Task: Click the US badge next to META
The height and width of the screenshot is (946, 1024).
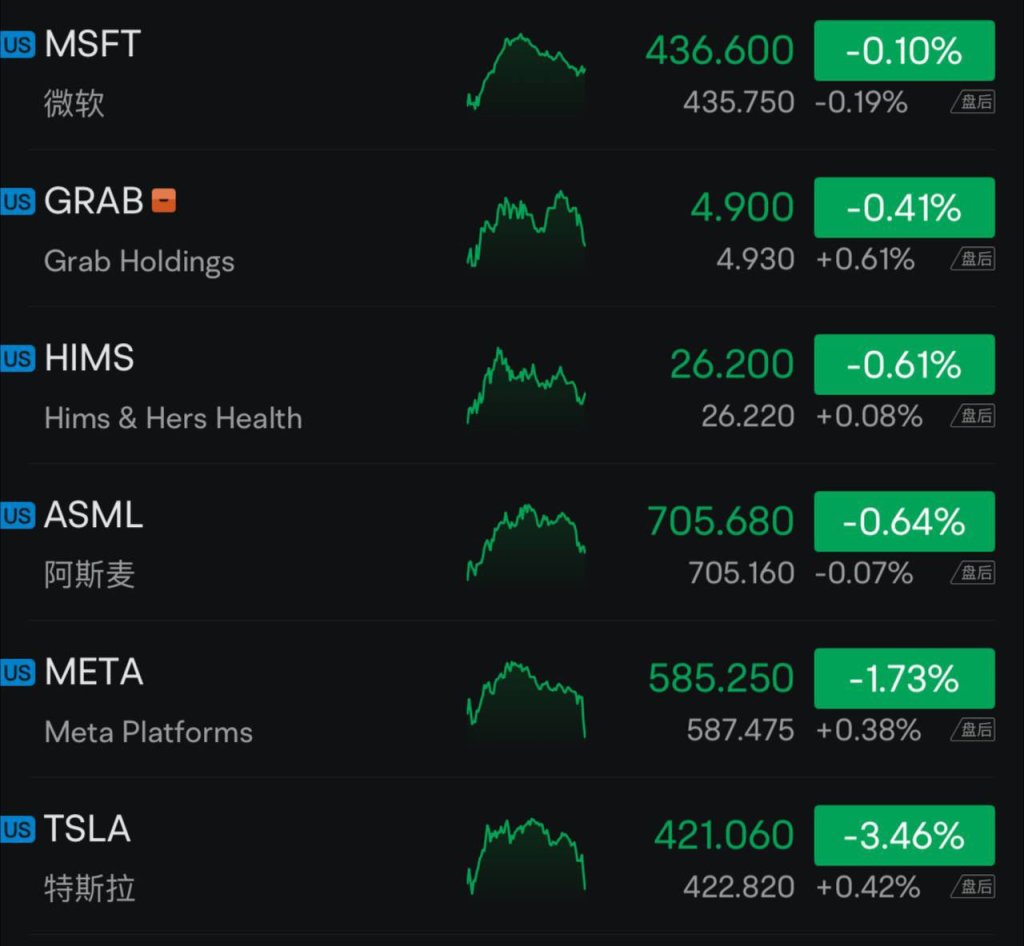Action: click(x=18, y=673)
